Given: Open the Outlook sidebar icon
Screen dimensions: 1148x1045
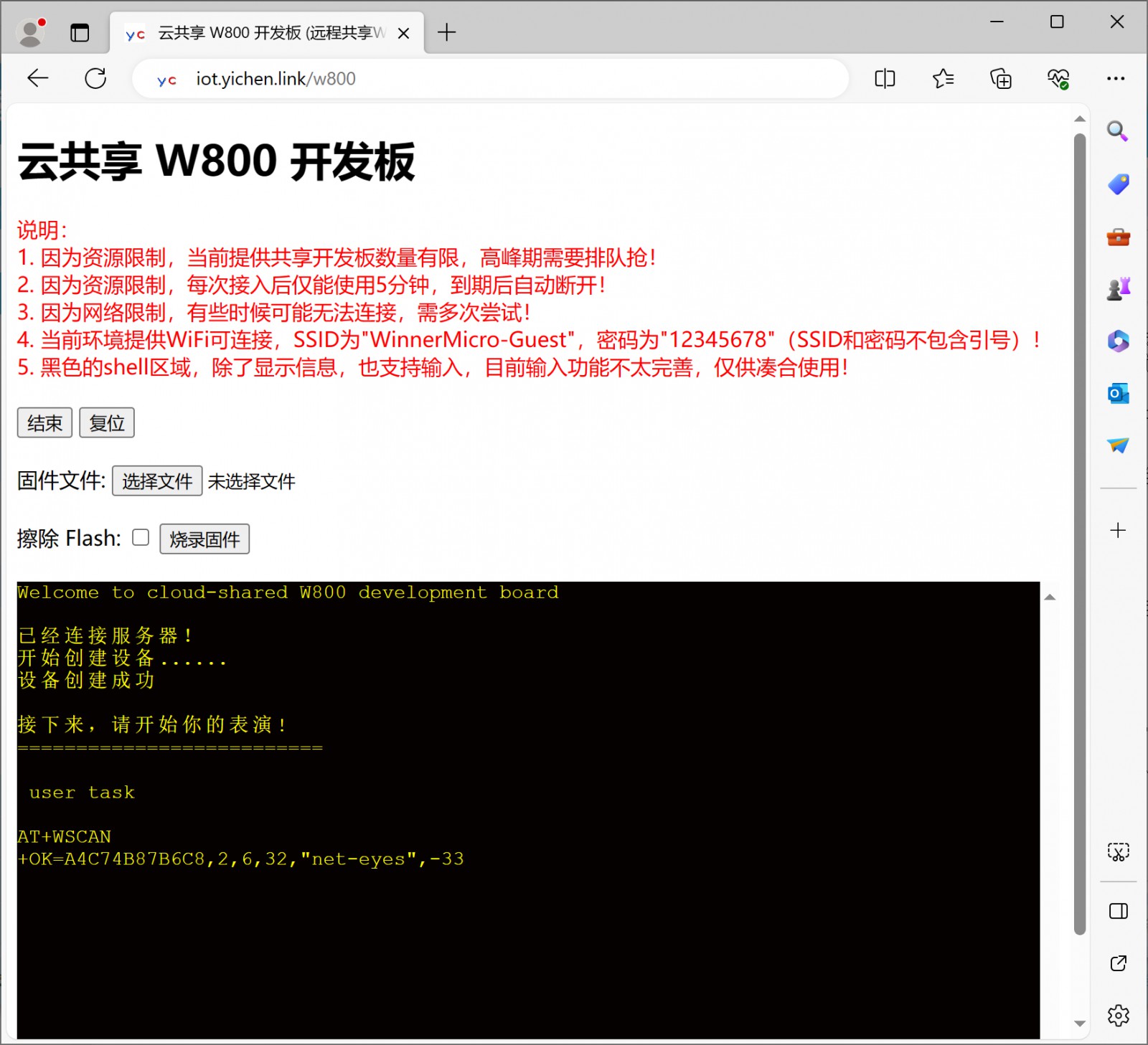Looking at the screenshot, I should pos(1118,394).
